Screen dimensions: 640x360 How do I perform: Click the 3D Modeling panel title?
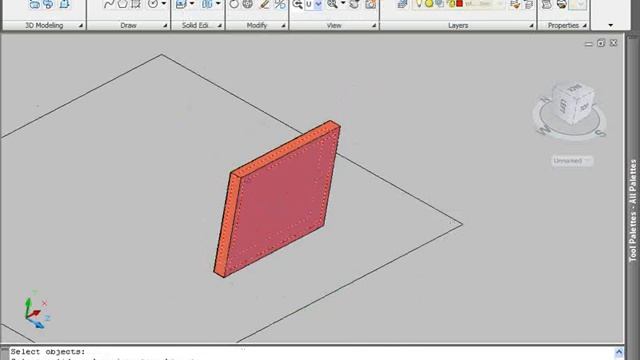pos(44,25)
